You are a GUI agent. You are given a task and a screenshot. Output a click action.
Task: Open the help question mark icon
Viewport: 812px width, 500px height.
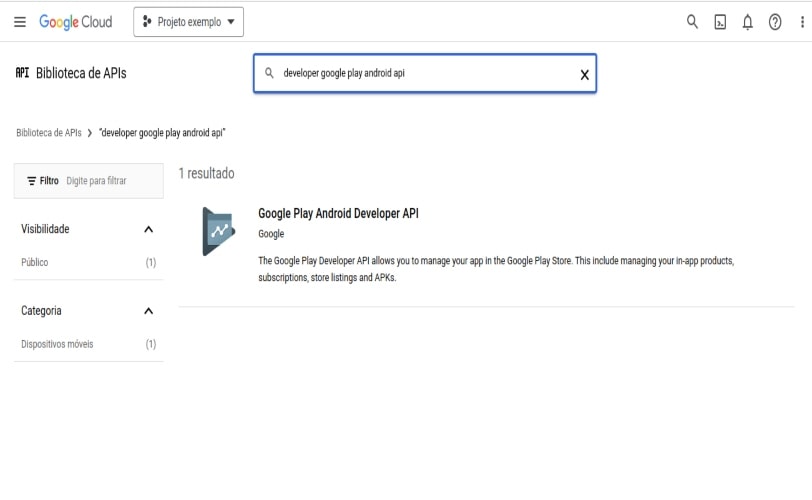coord(775,22)
